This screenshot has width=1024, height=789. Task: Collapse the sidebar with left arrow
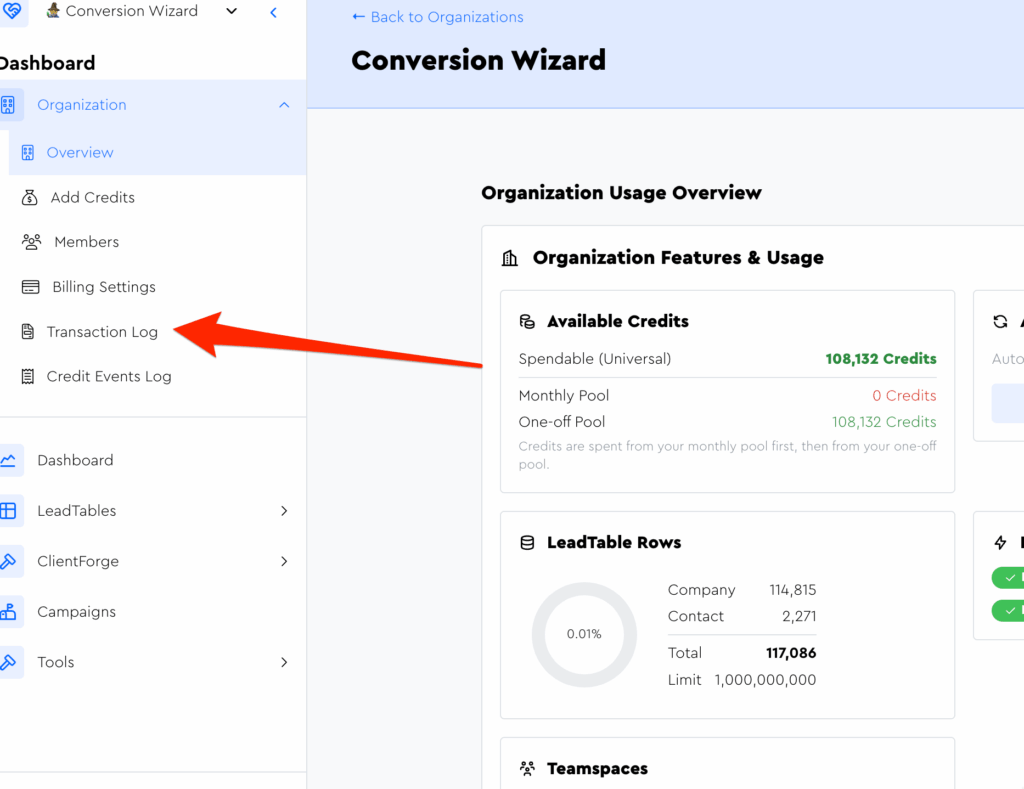(x=274, y=12)
